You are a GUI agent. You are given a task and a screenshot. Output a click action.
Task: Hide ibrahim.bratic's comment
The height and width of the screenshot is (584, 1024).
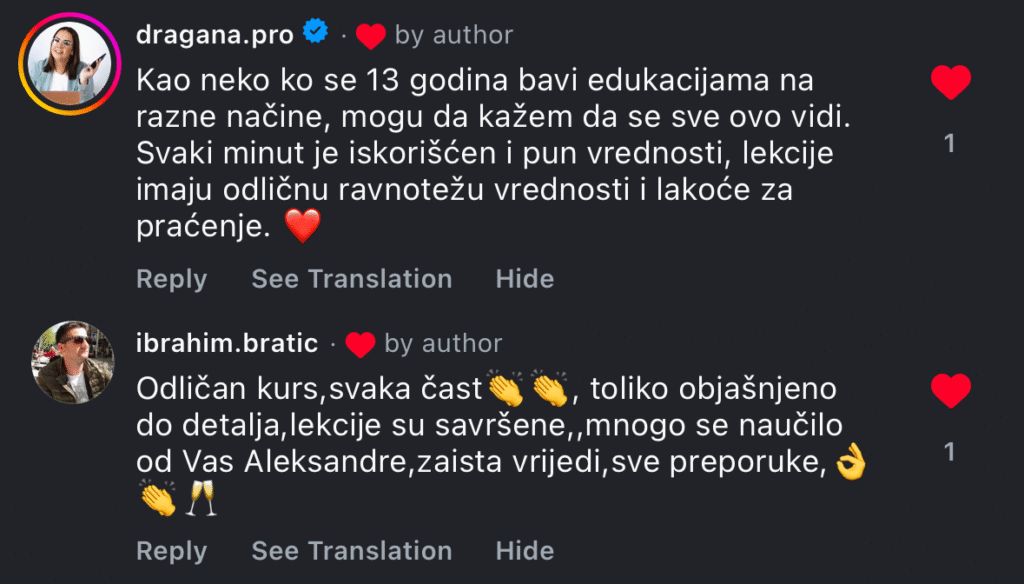pos(524,550)
